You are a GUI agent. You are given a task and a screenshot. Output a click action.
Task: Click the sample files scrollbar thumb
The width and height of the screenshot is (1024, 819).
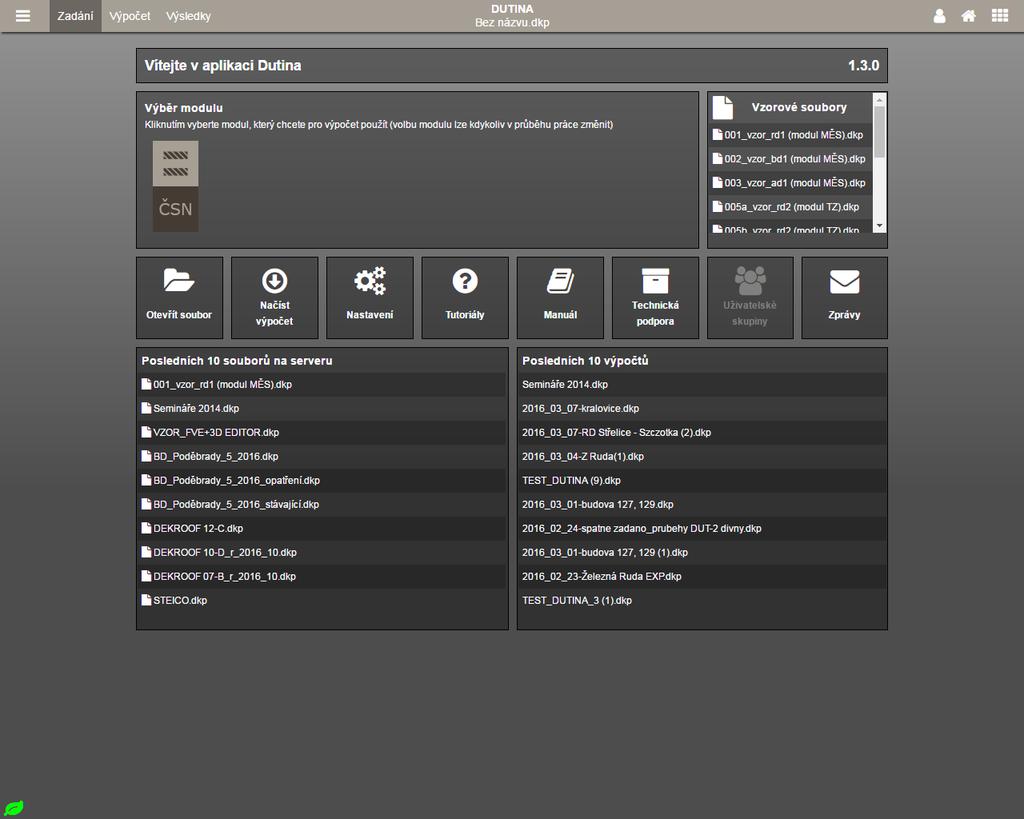pos(879,132)
